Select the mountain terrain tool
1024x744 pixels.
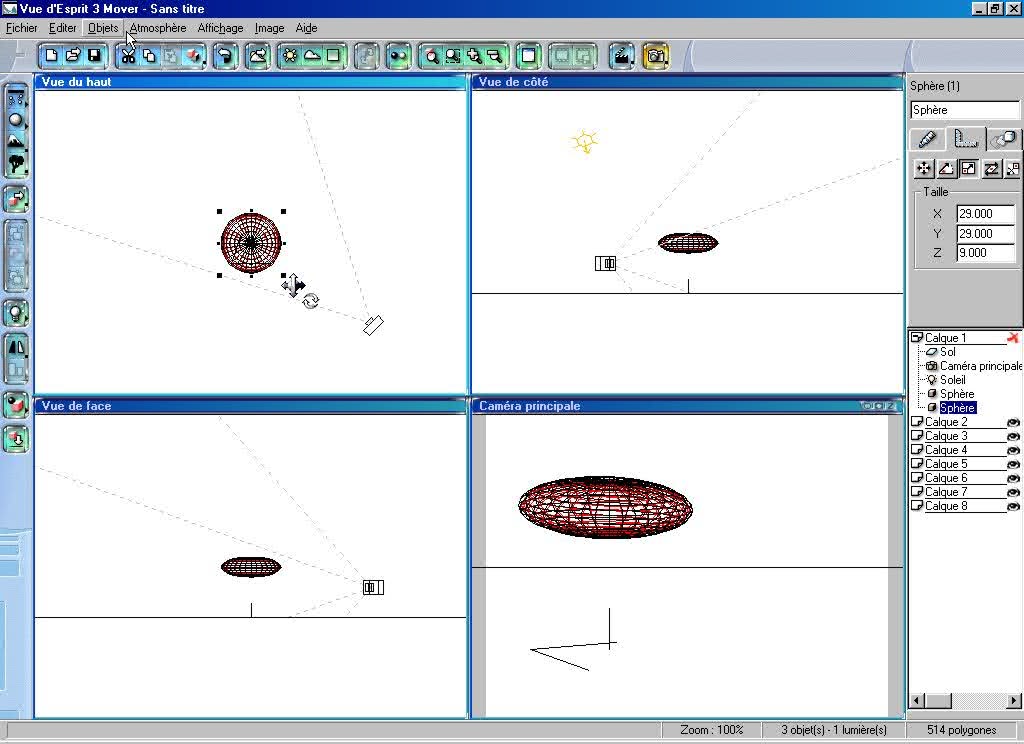tap(16, 142)
